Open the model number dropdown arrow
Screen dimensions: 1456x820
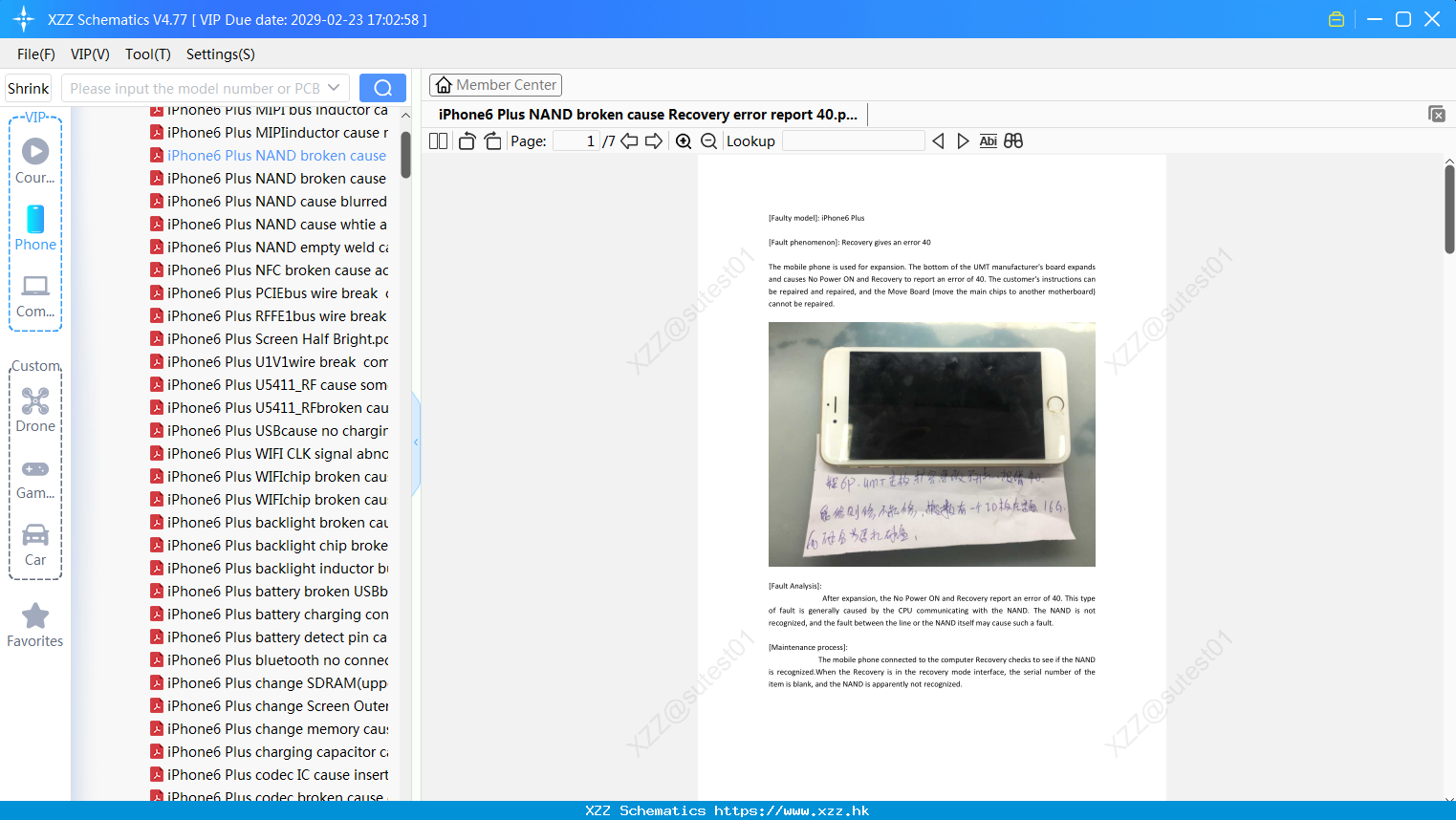(x=334, y=88)
